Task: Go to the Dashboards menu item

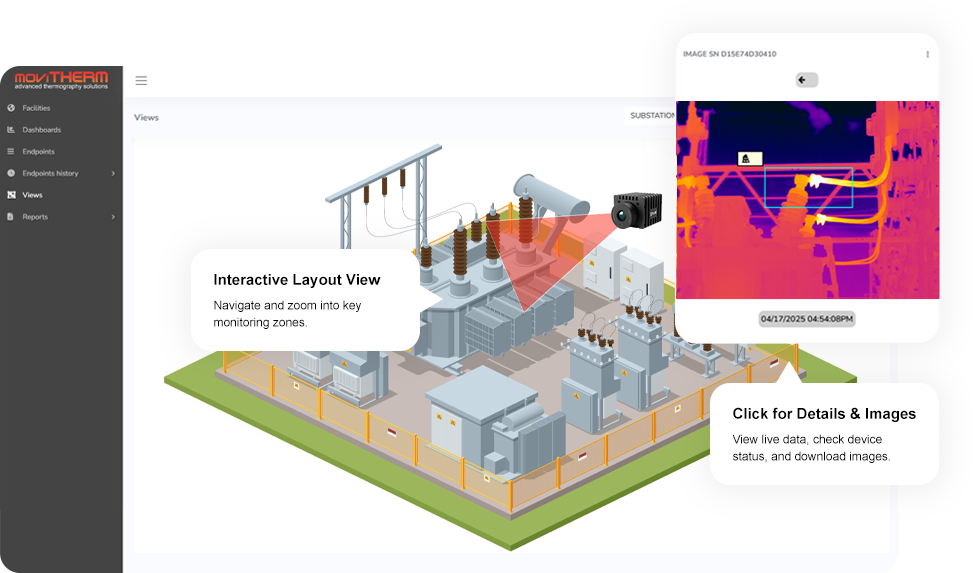Action: pos(41,130)
